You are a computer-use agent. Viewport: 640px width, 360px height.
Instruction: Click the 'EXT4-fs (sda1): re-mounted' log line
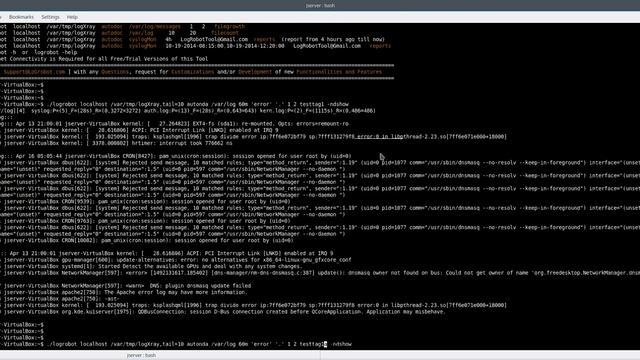coord(174,124)
